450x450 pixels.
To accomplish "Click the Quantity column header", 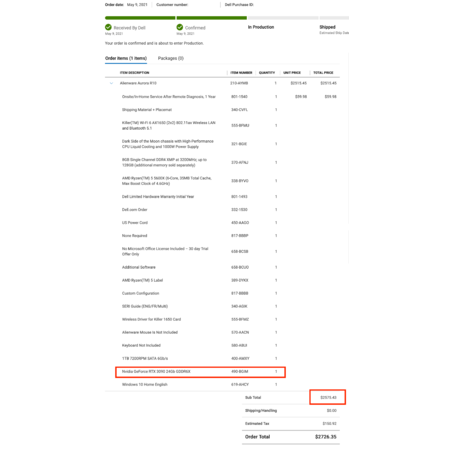I will click(x=267, y=73).
